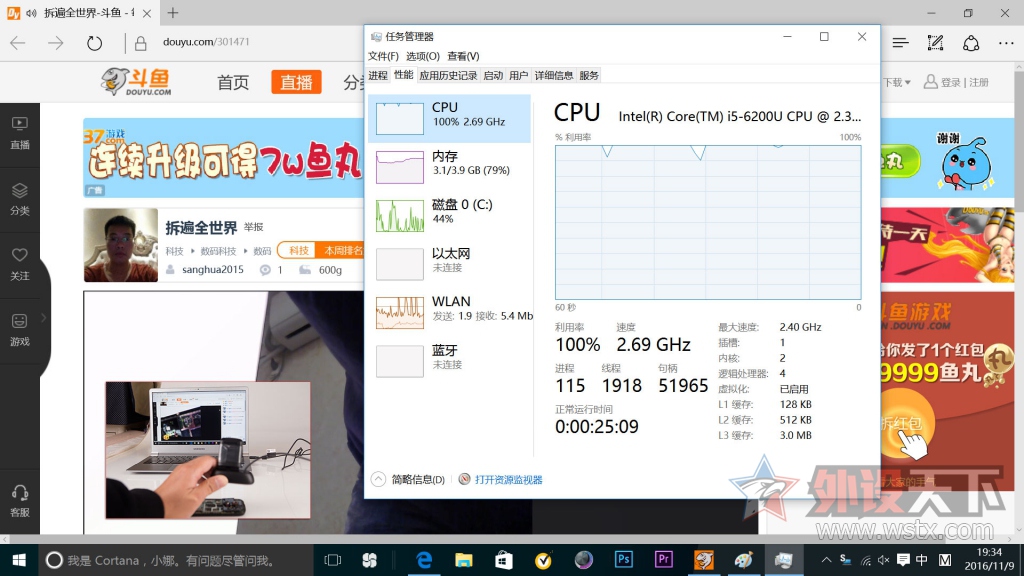Viewport: 1024px width, 576px height.
Task: Open the 选项(O) menu in Task Manager
Action: click(423, 56)
